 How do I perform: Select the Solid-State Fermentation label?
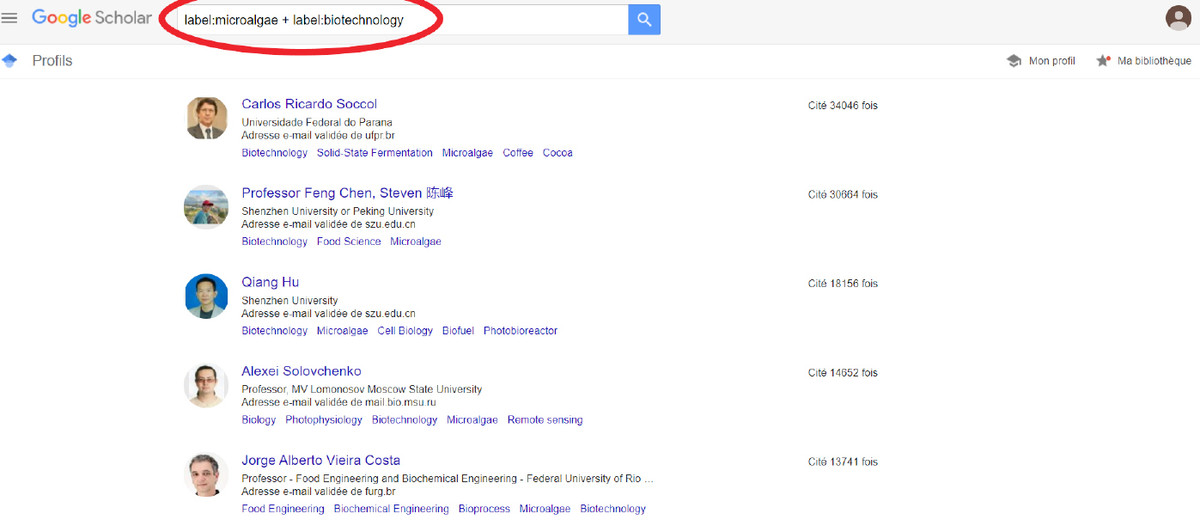(375, 153)
